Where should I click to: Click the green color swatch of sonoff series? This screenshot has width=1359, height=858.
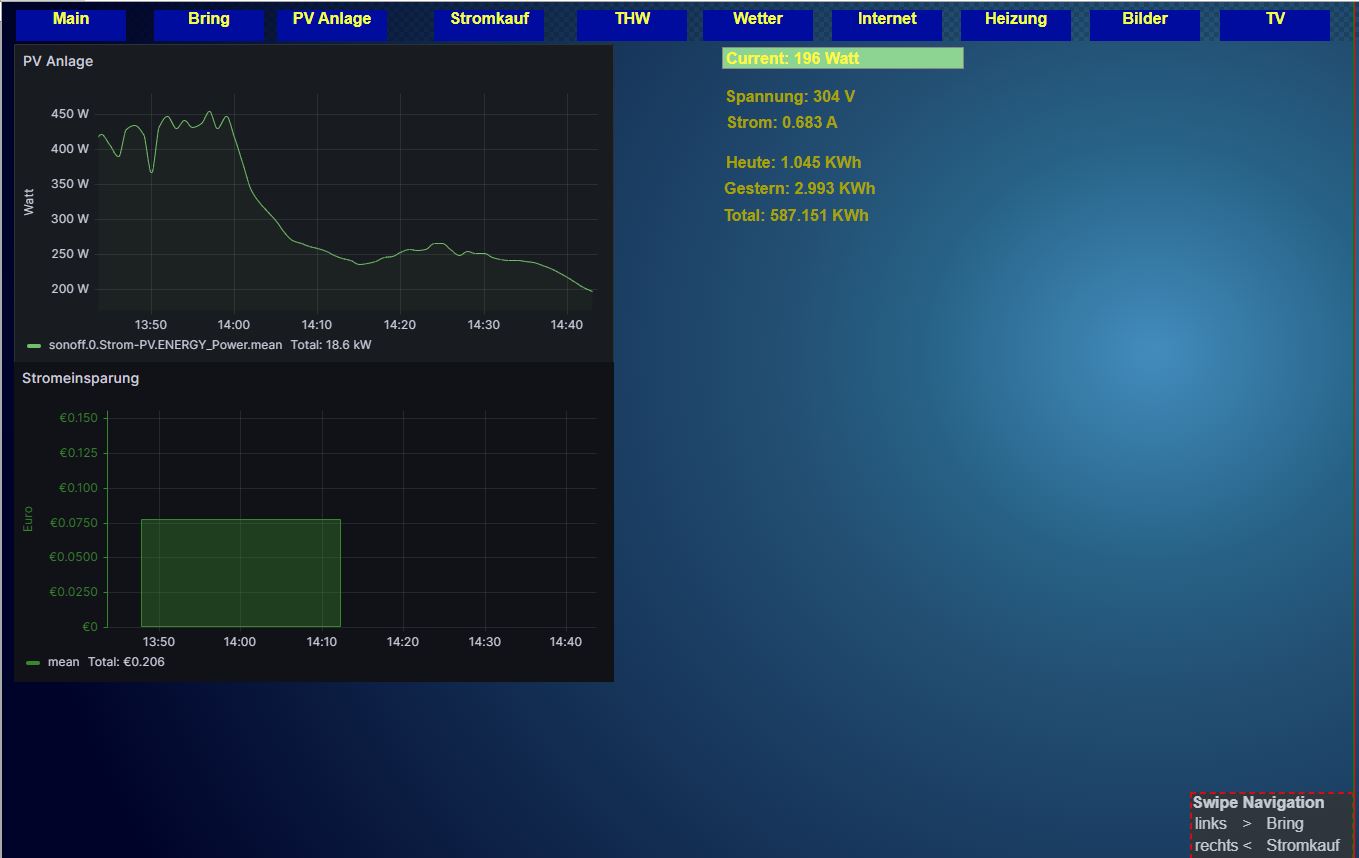(x=34, y=345)
